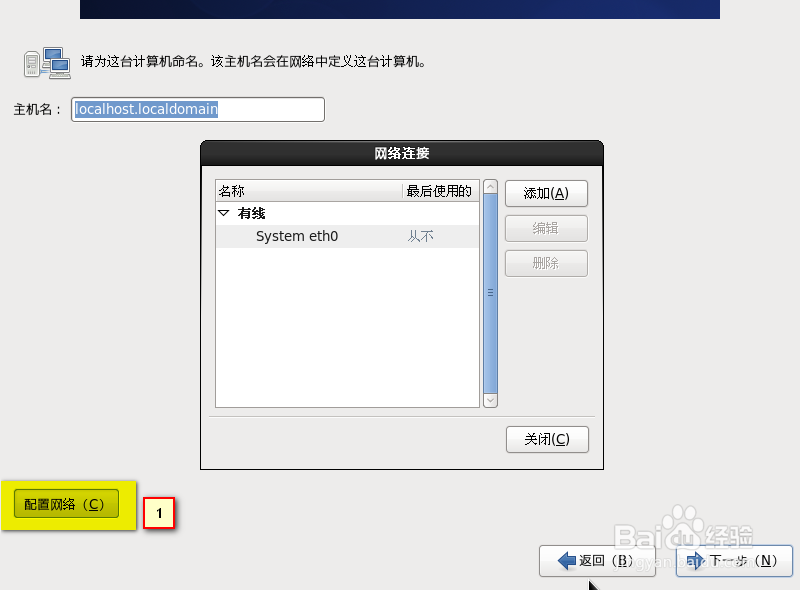The image size is (800, 590).
Task: Open network setup via 配置网络 button
Action: coord(65,504)
